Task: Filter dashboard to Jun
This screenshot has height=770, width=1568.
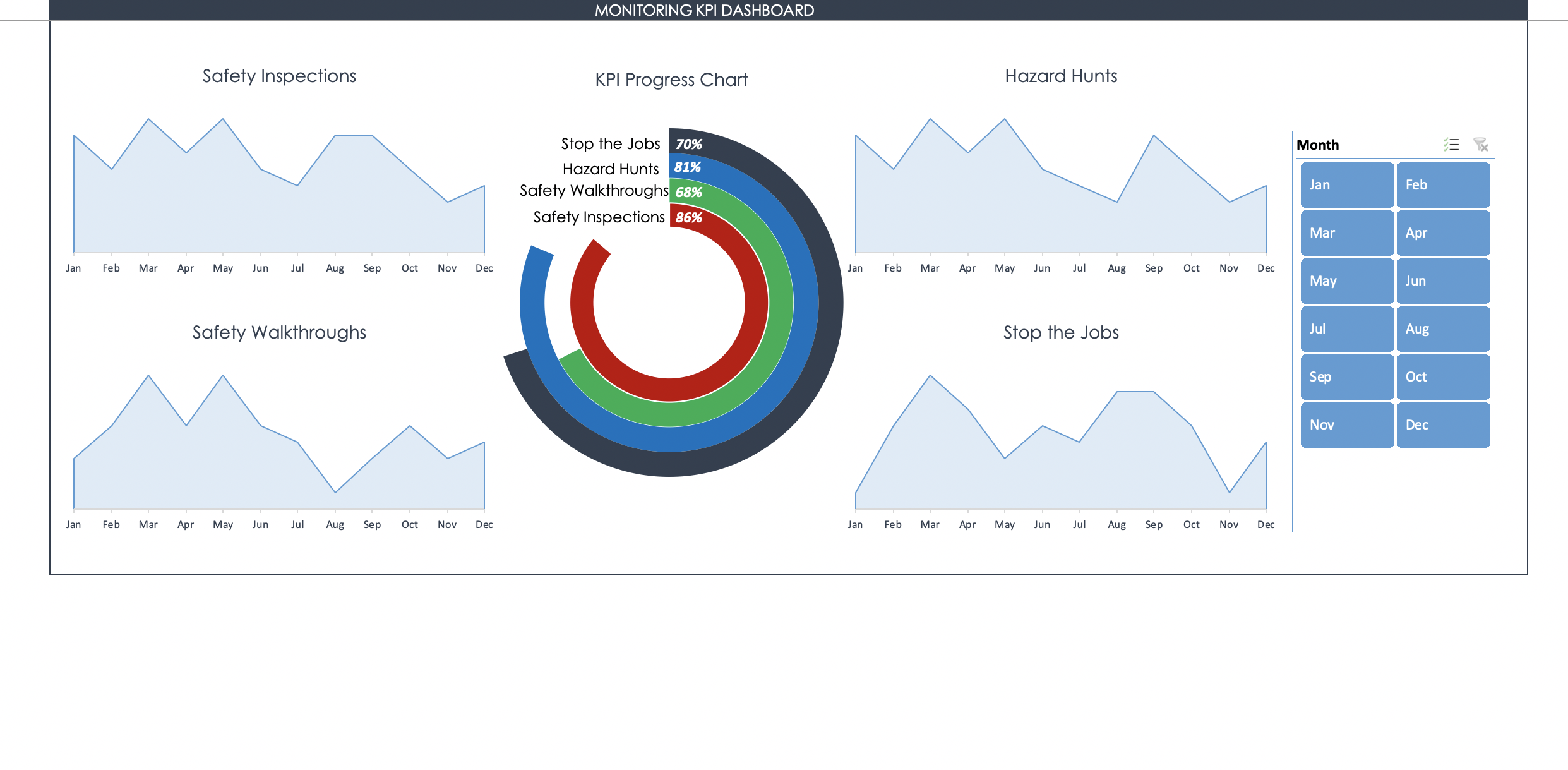Action: pos(1442,281)
